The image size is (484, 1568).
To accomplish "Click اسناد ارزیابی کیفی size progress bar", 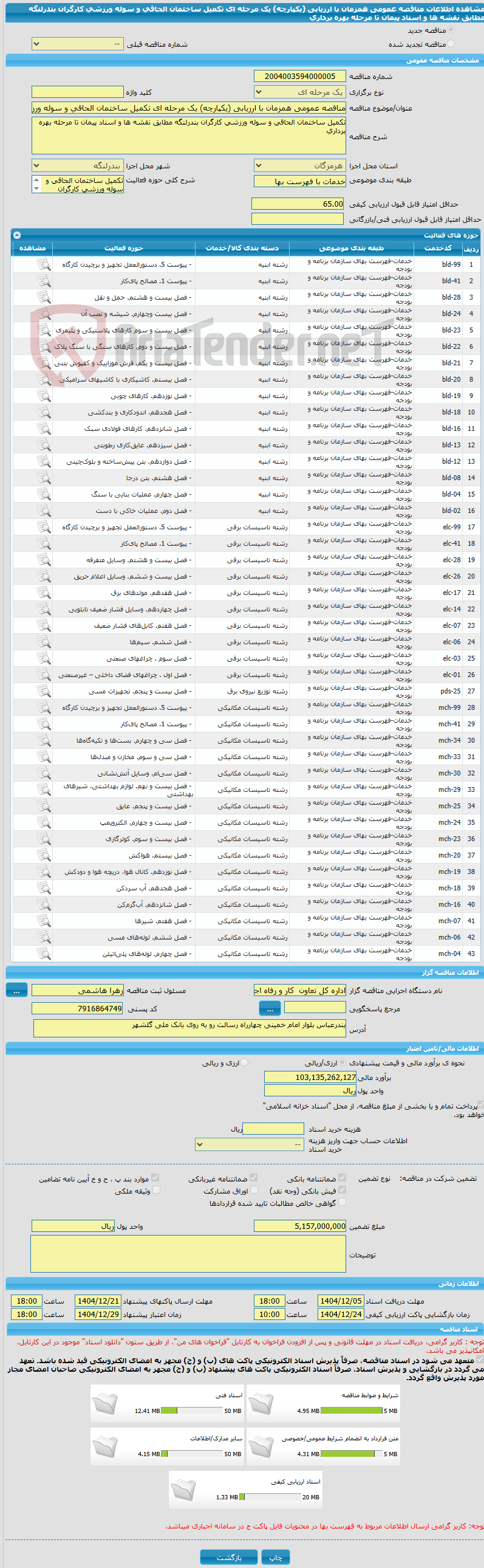I will (x=270, y=1497).
